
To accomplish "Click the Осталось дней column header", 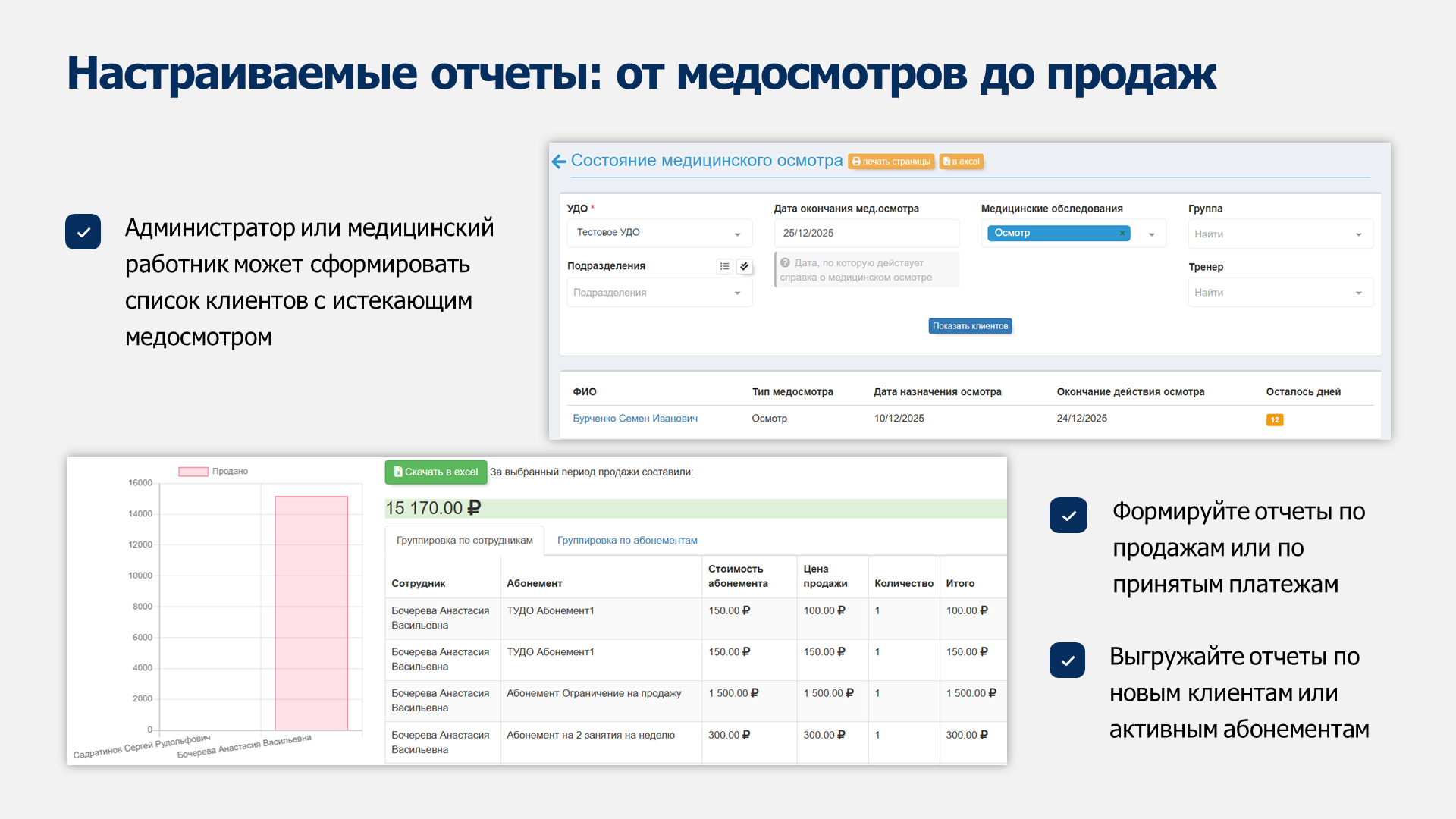I will tap(1304, 392).
